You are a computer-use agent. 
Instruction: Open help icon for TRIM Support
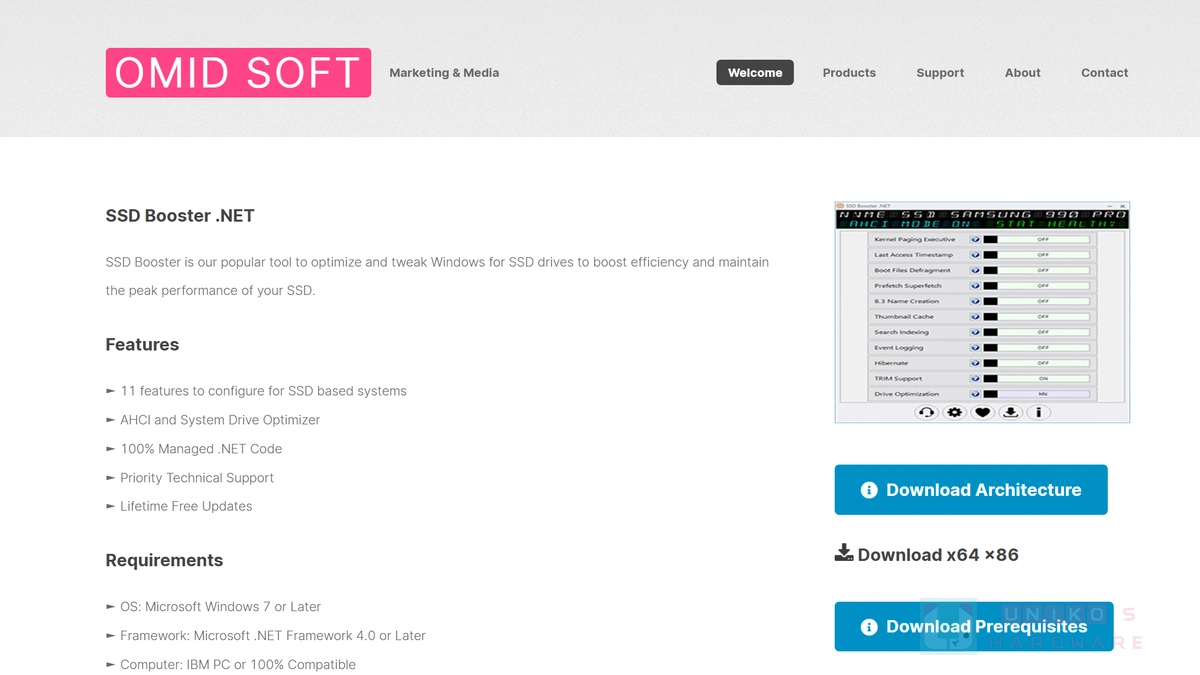(x=975, y=379)
